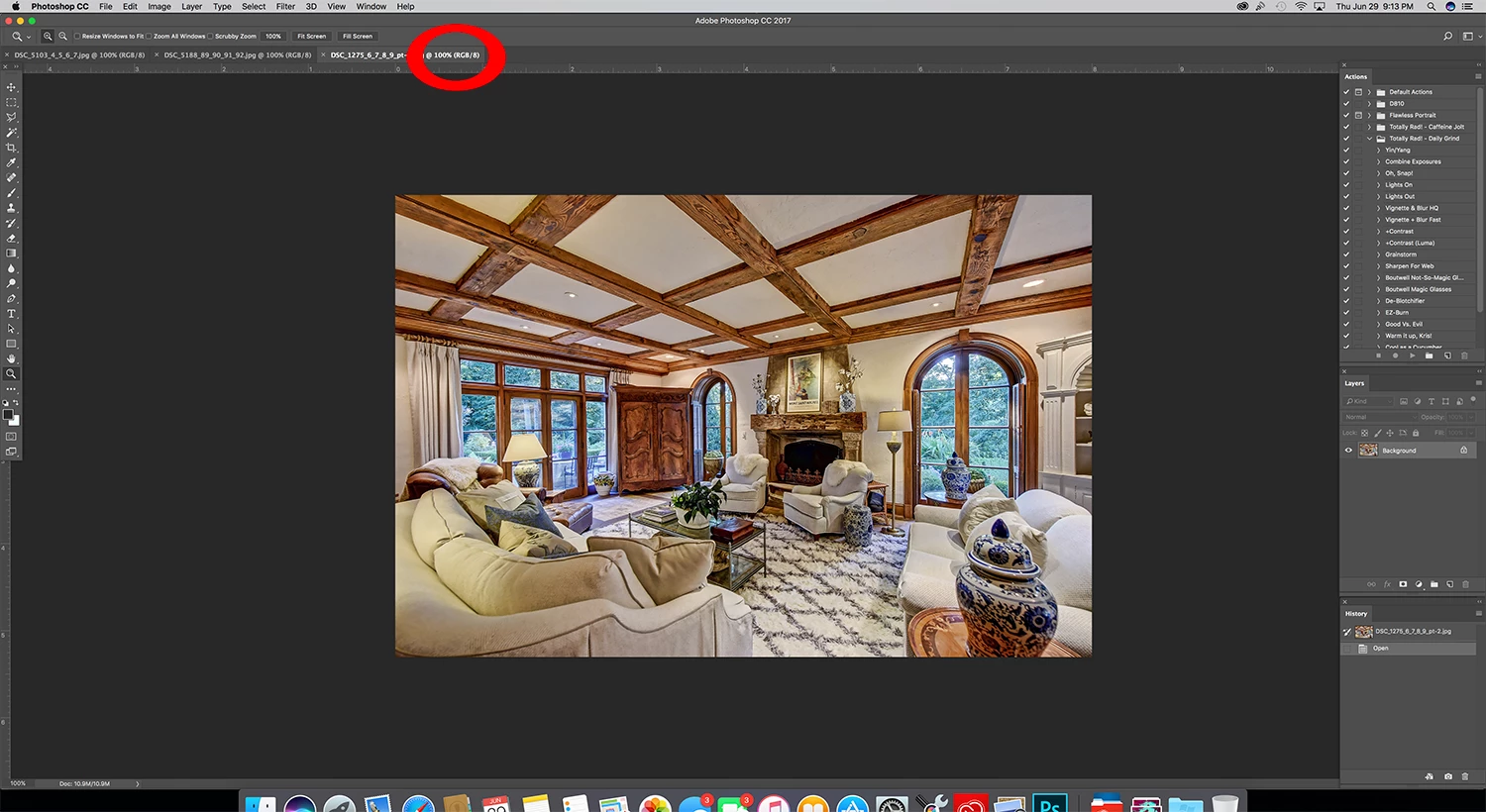Viewport: 1486px width, 812px height.
Task: Select the Hand tool
Action: click(11, 358)
